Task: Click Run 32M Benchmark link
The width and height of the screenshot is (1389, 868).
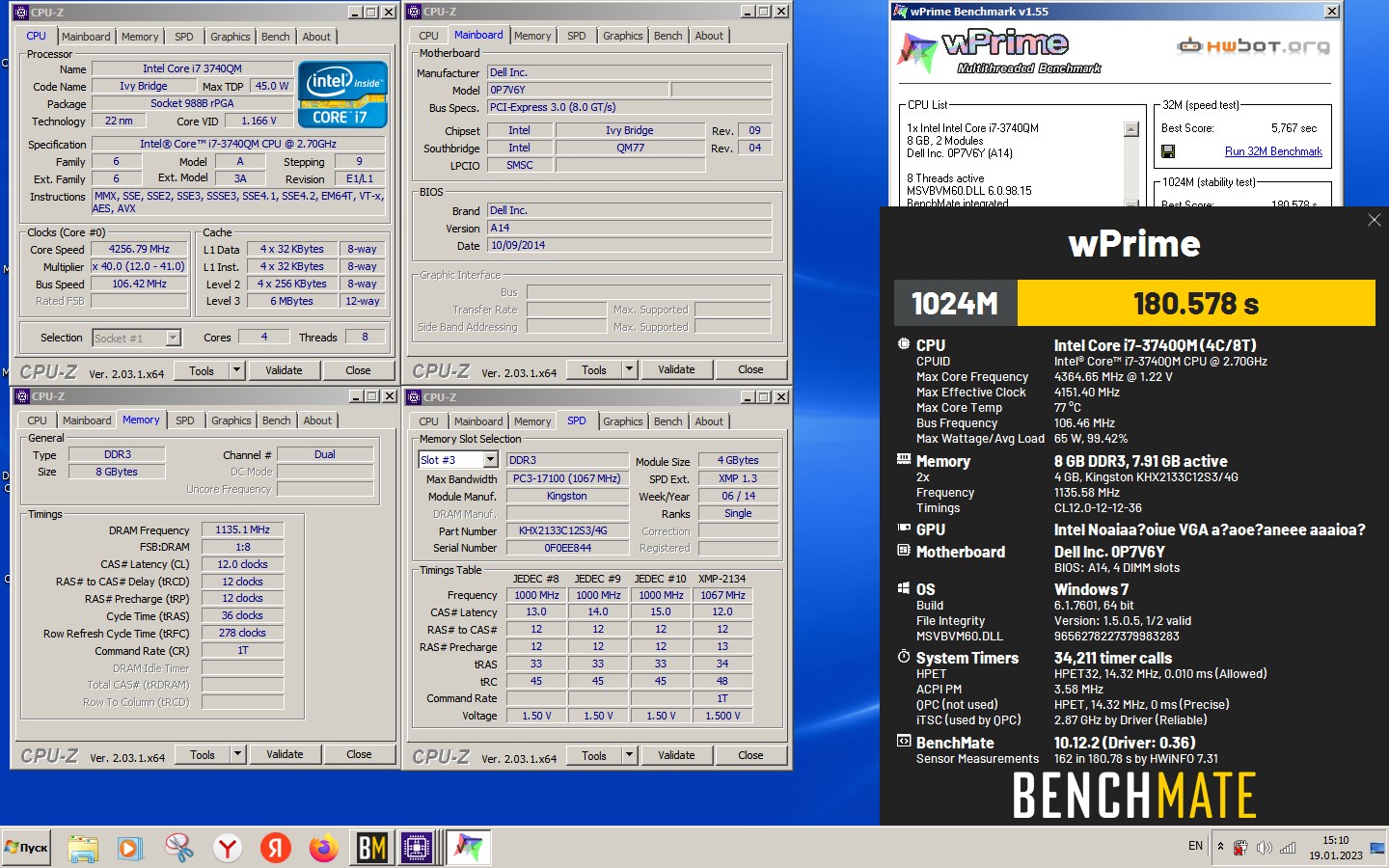Action: point(1273,151)
